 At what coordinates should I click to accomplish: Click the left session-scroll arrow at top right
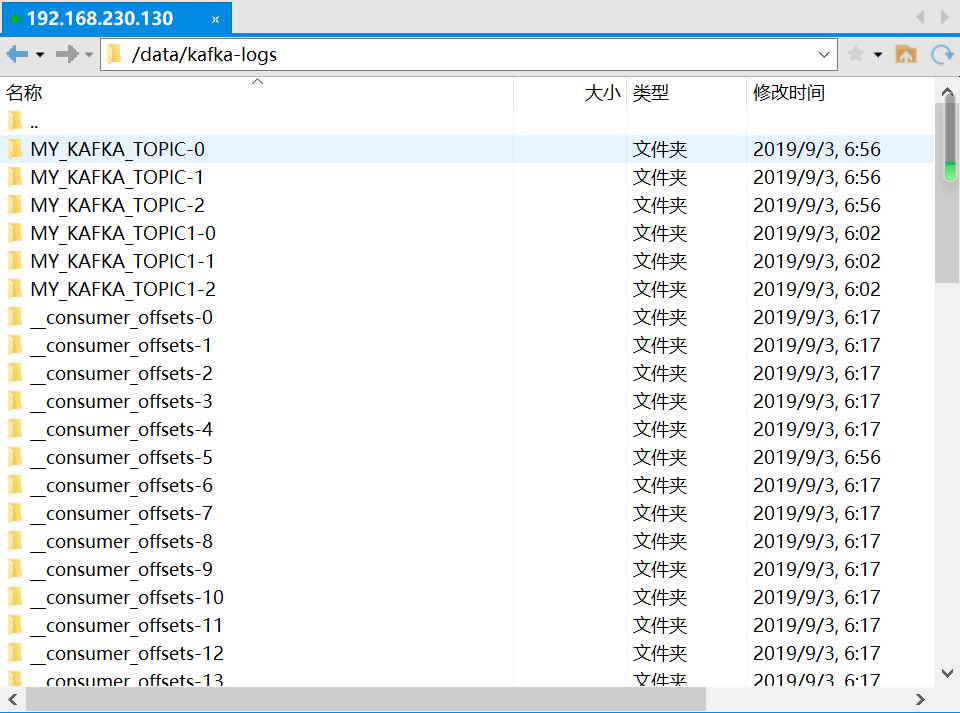pos(920,16)
